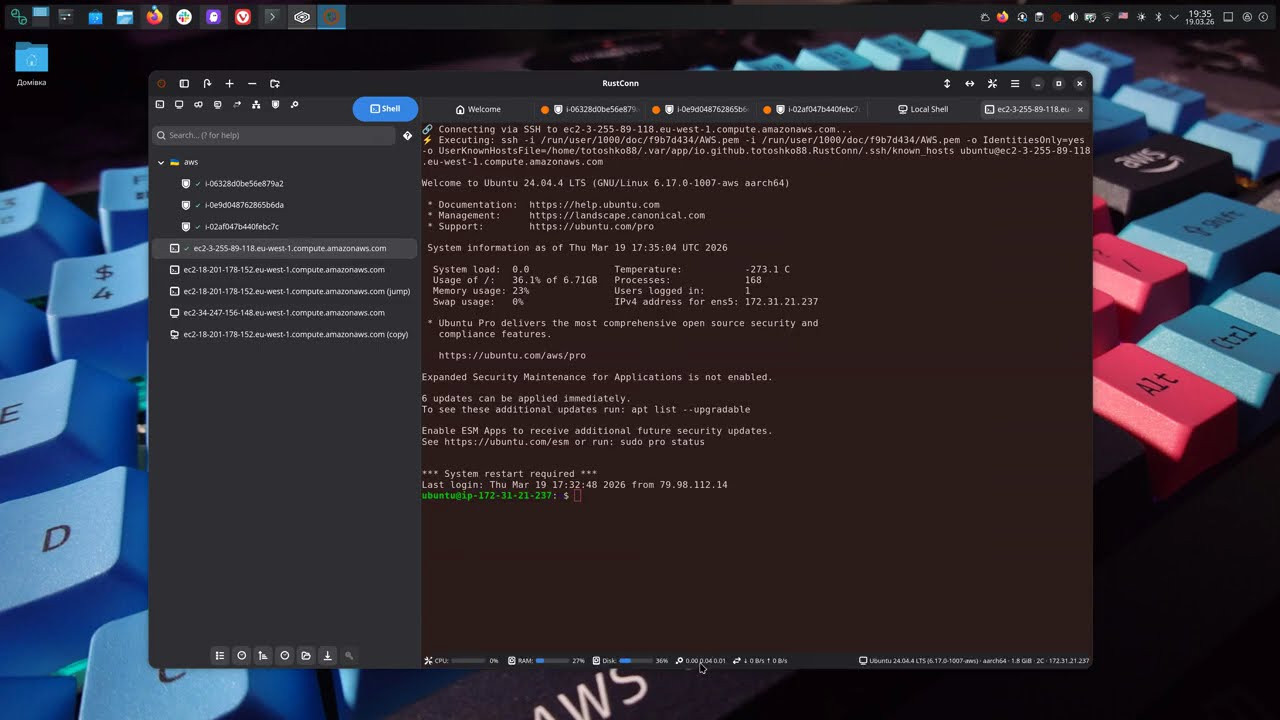Open the tools wrench icon in header
This screenshot has width=1280, height=720.
[x=992, y=84]
